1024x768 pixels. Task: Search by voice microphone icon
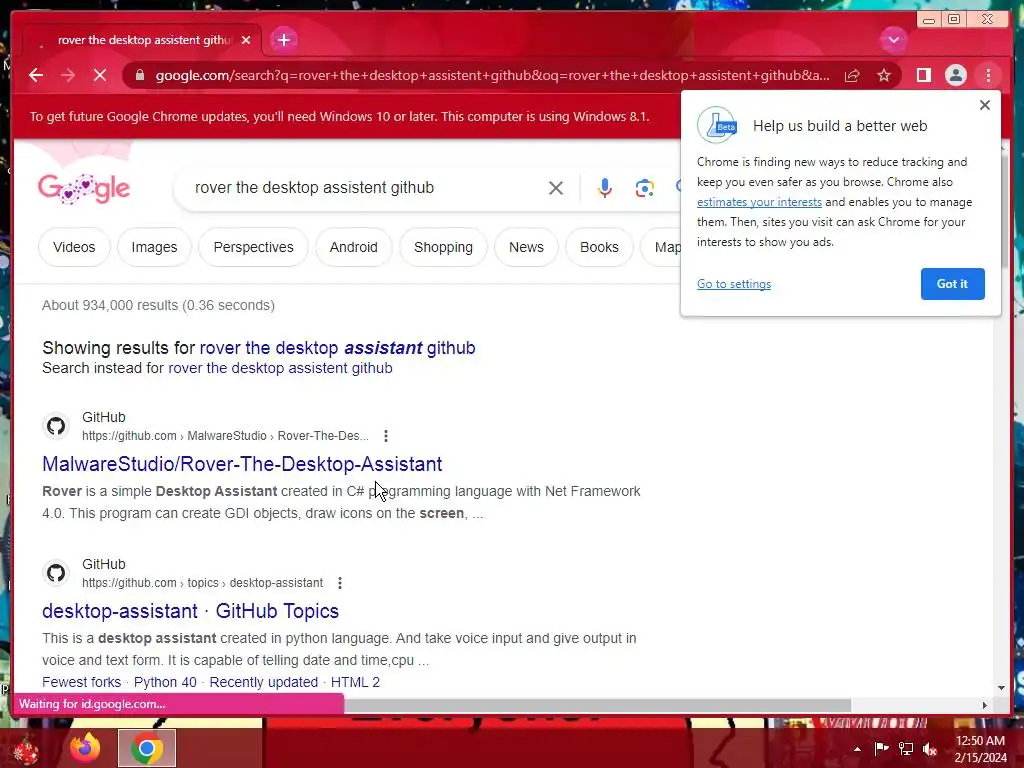[605, 188]
